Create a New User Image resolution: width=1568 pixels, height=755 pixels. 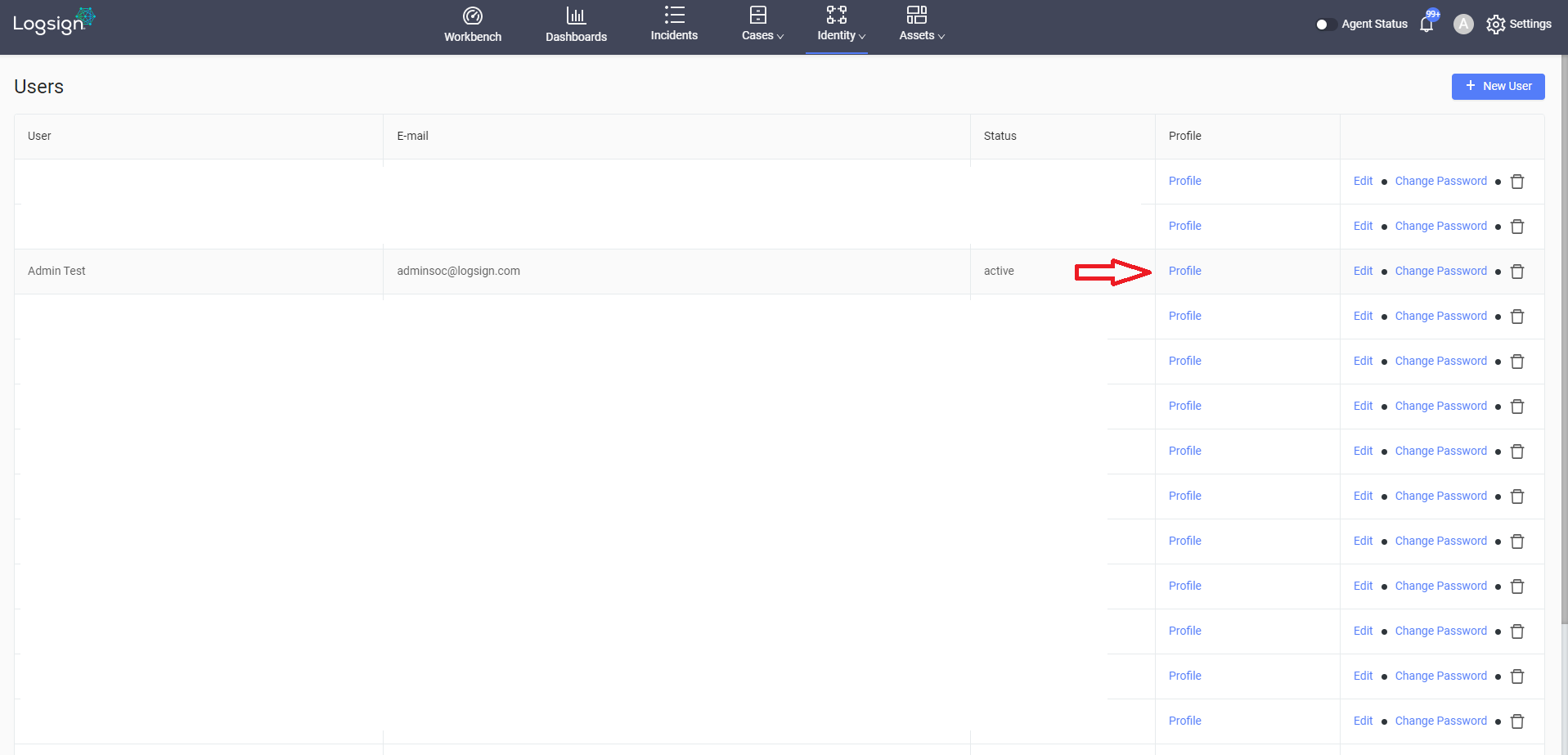pyautogui.click(x=1498, y=87)
